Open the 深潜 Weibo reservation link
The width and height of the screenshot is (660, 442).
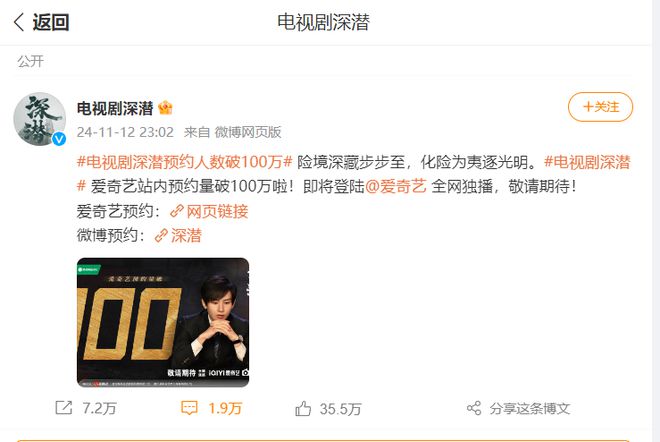[178, 235]
